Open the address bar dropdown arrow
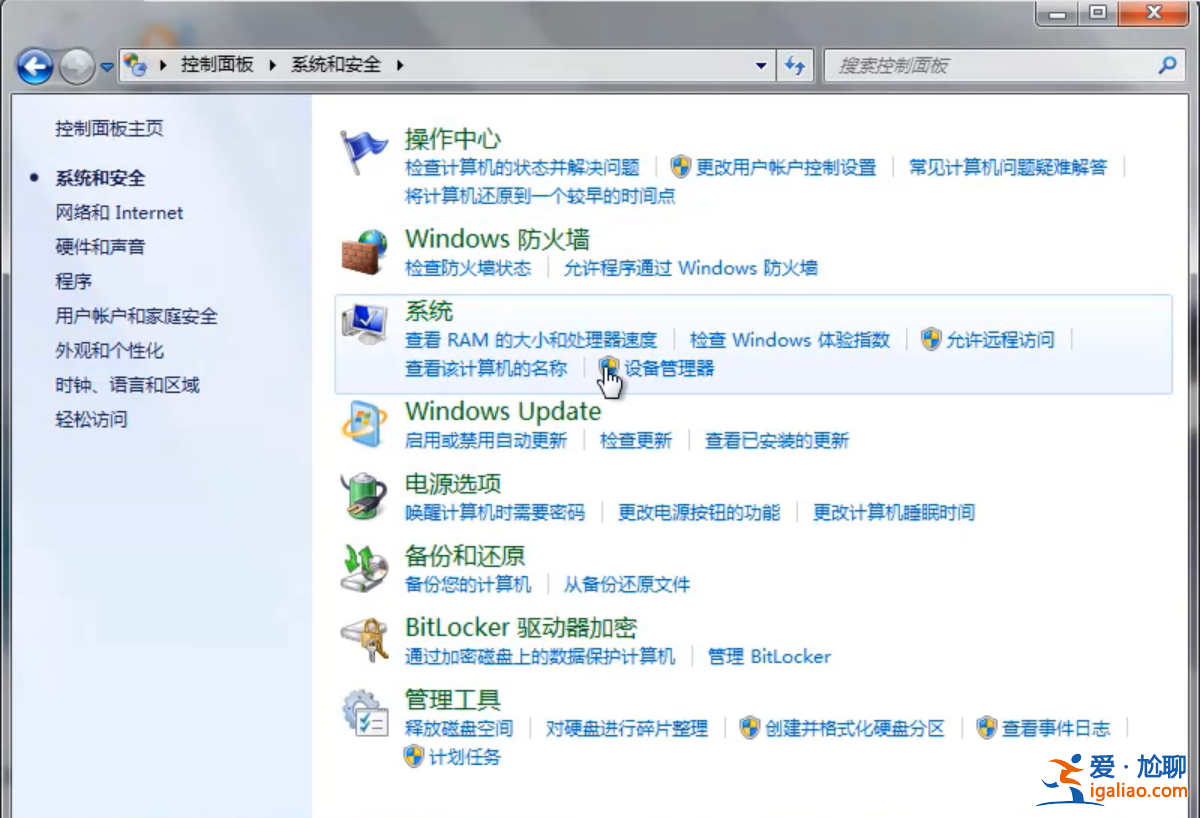The width and height of the screenshot is (1200, 818). click(x=761, y=64)
